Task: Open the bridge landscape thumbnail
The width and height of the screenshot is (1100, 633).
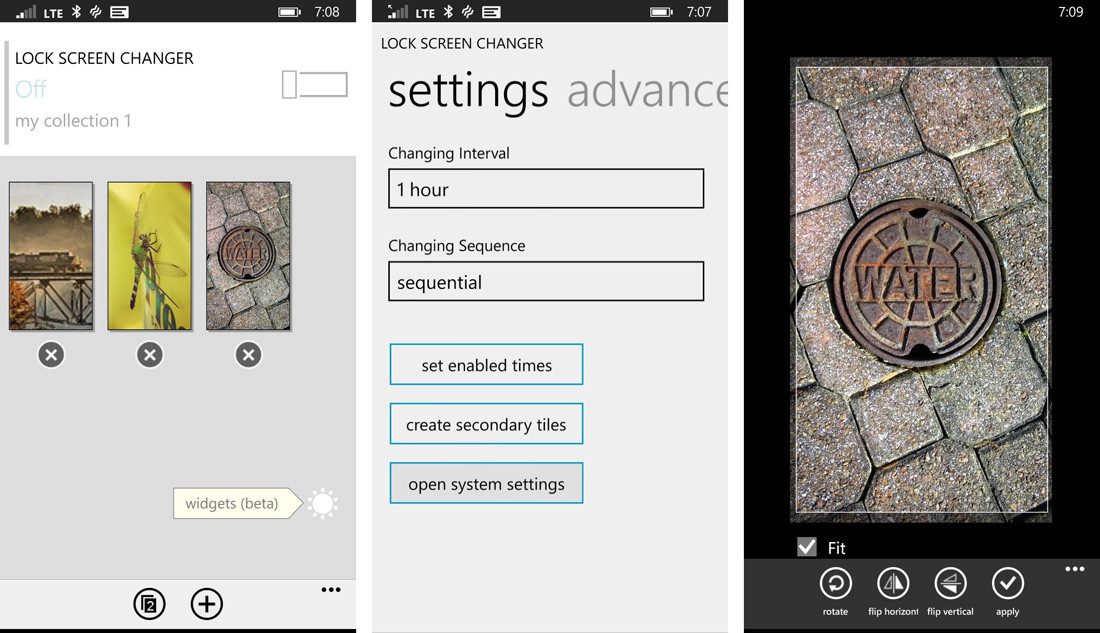Action: (x=51, y=256)
